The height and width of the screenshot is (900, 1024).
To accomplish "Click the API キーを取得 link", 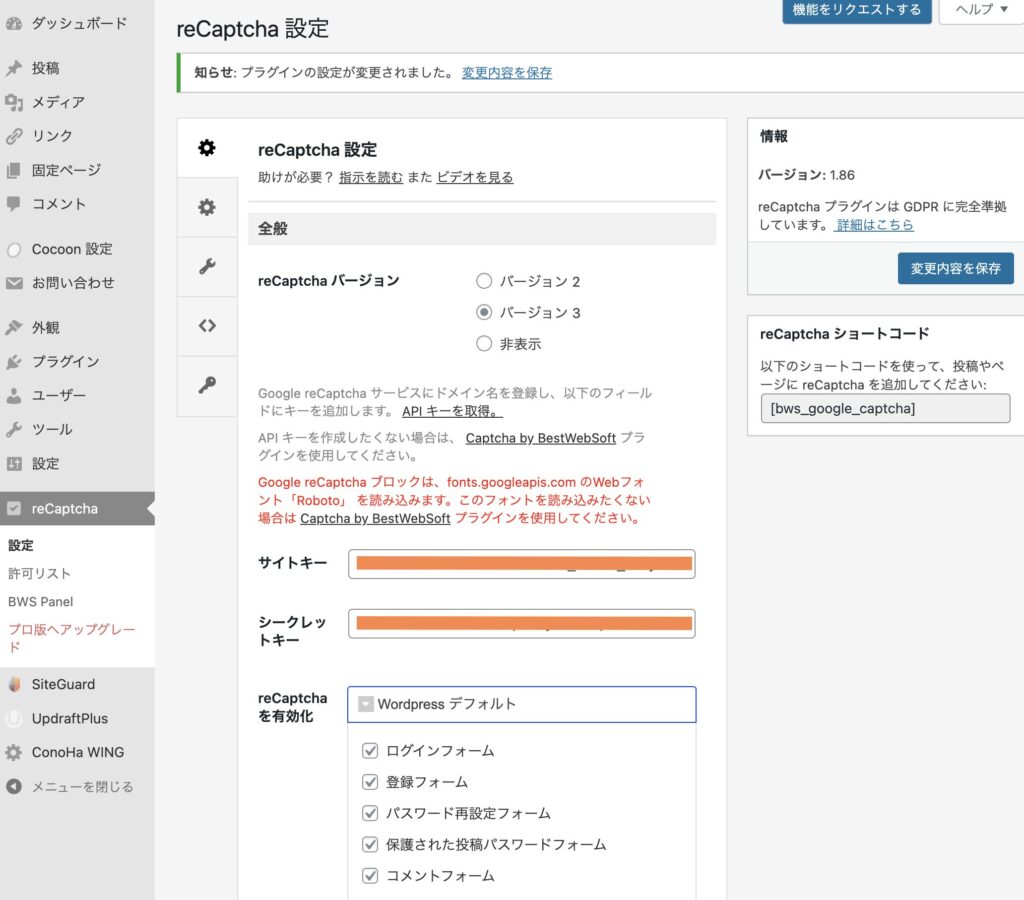I will [x=452, y=411].
